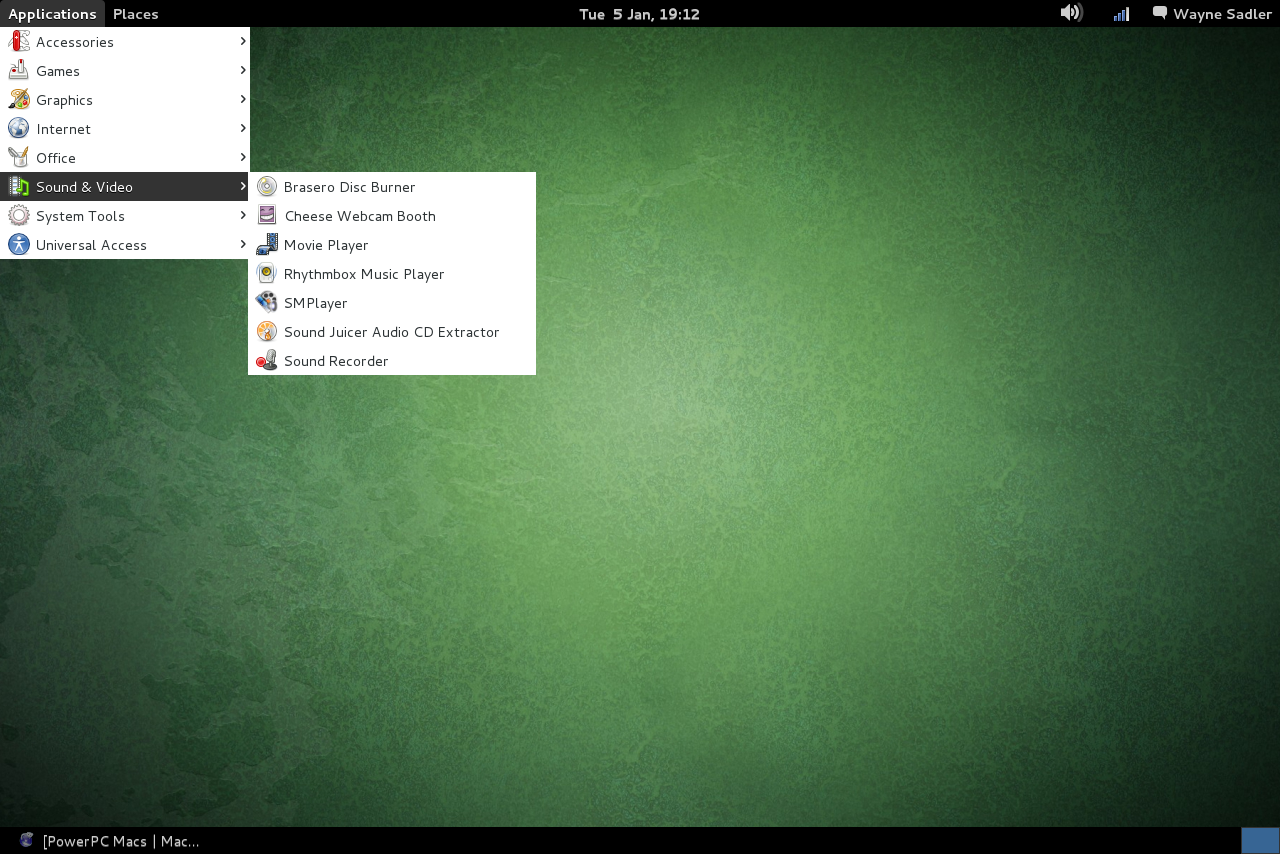Image resolution: width=1280 pixels, height=854 pixels.
Task: Expand the Games submenu
Action: tap(58, 71)
